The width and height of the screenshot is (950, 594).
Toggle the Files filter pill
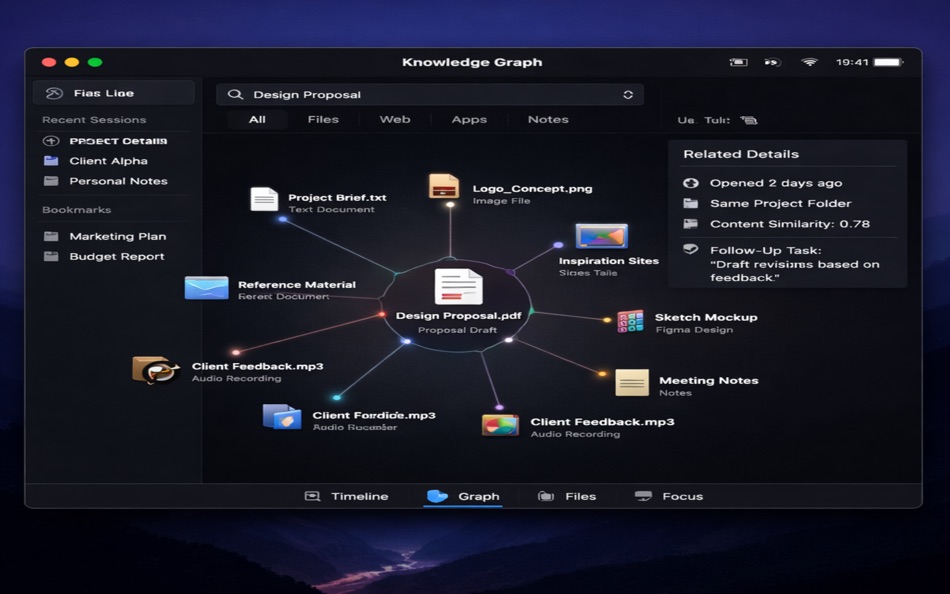click(x=323, y=119)
